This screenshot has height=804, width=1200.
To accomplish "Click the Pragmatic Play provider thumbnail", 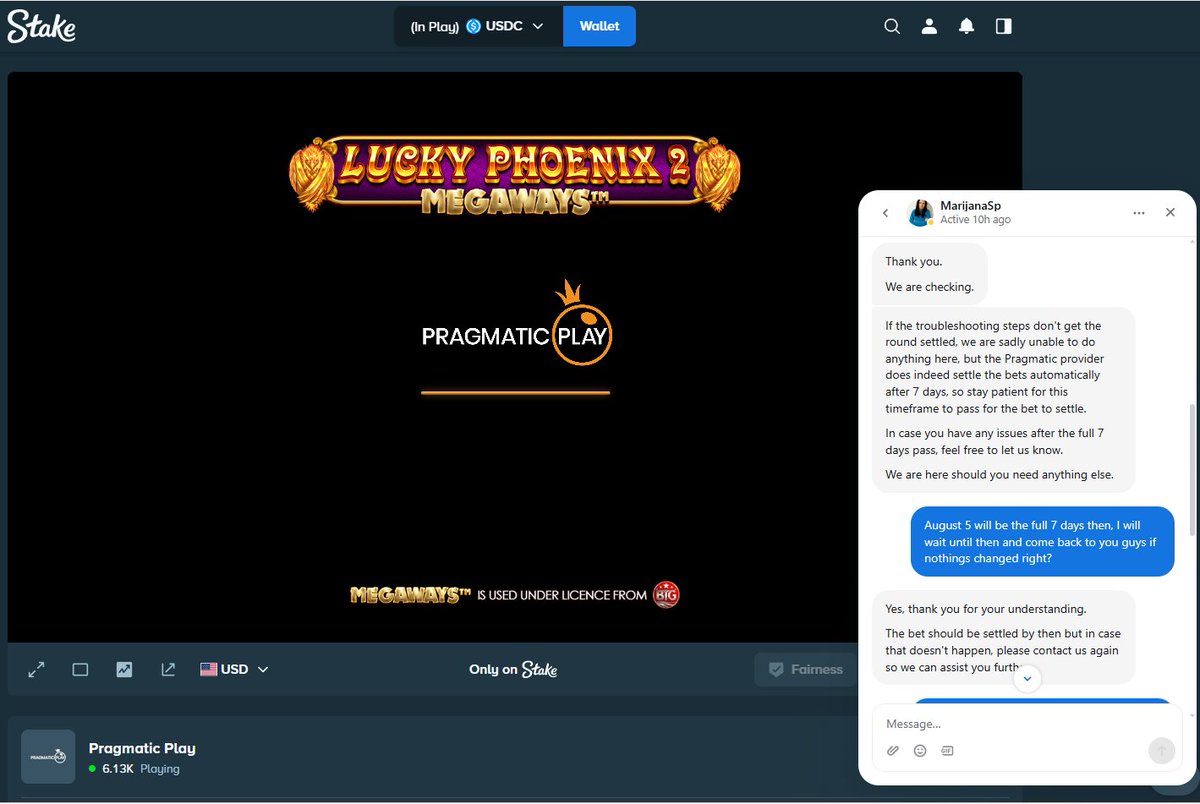I will pyautogui.click(x=48, y=756).
